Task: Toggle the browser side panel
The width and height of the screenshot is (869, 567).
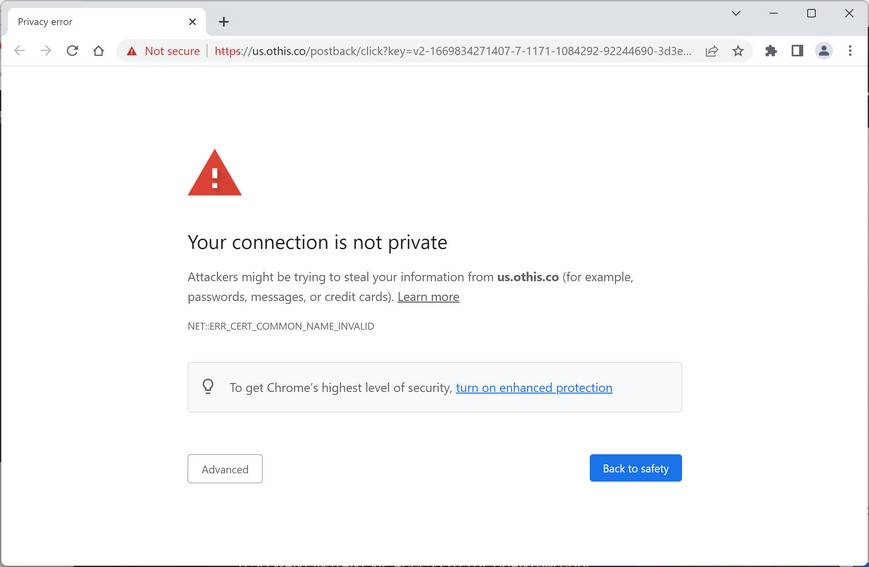Action: tap(797, 51)
